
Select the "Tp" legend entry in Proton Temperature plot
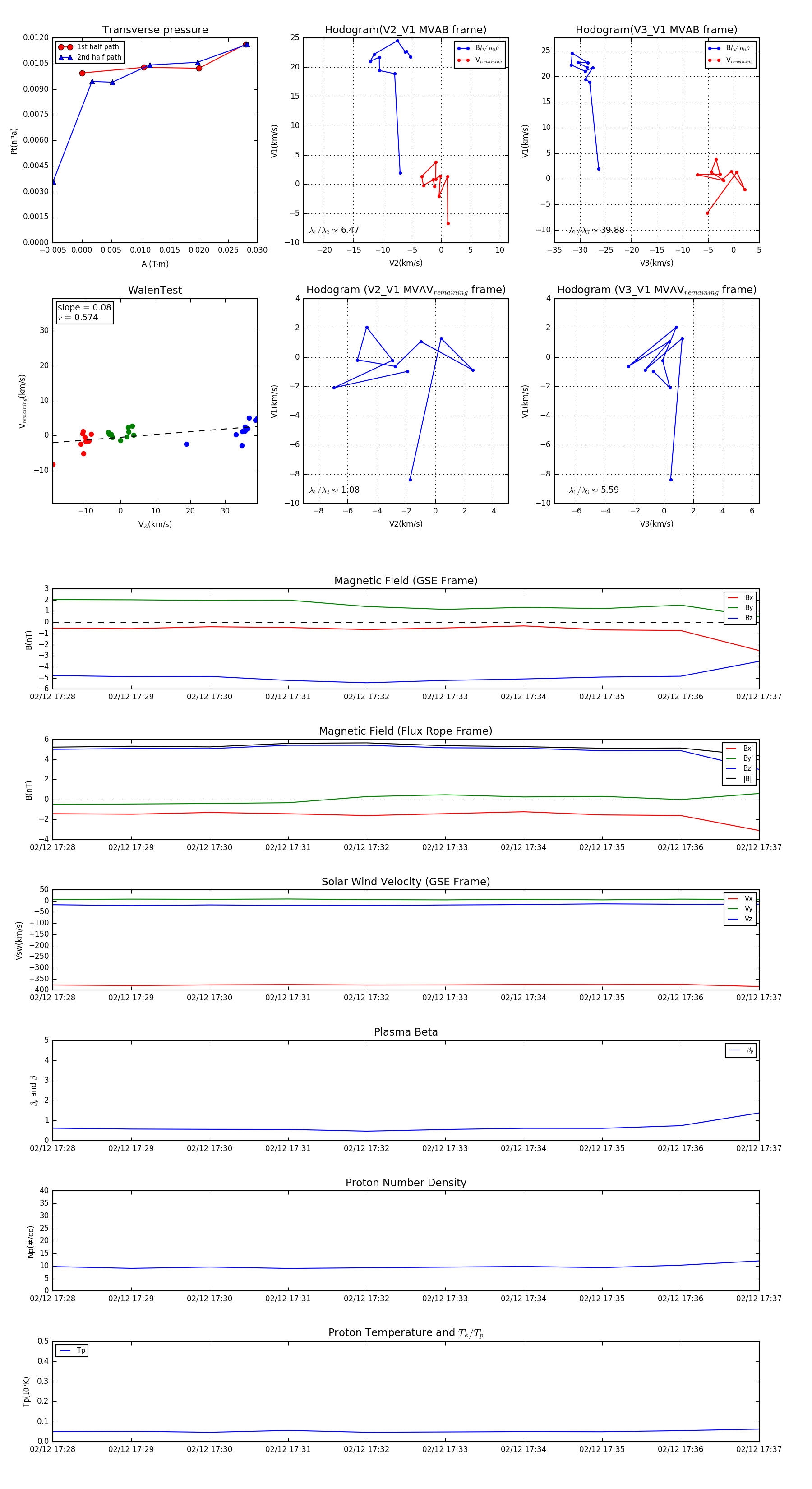click(72, 1351)
